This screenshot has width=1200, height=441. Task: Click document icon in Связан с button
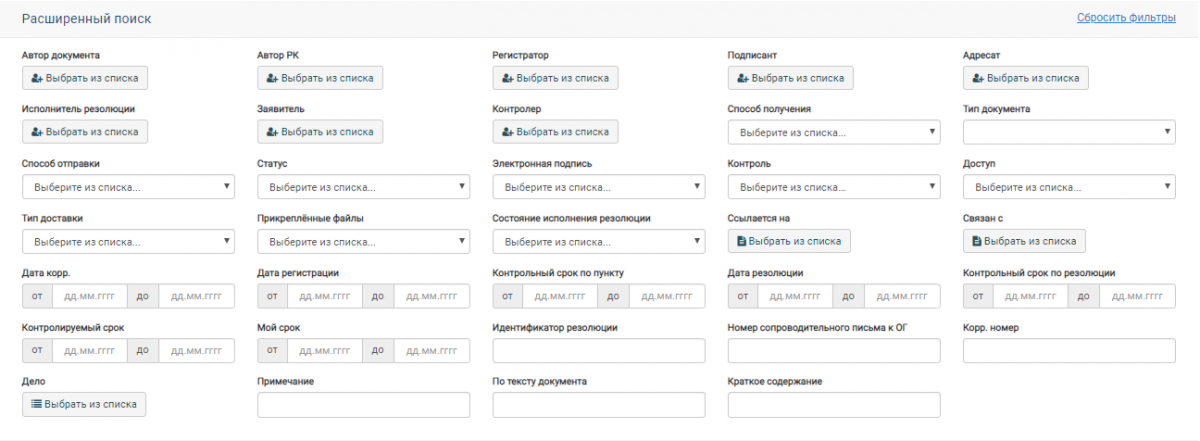point(978,241)
